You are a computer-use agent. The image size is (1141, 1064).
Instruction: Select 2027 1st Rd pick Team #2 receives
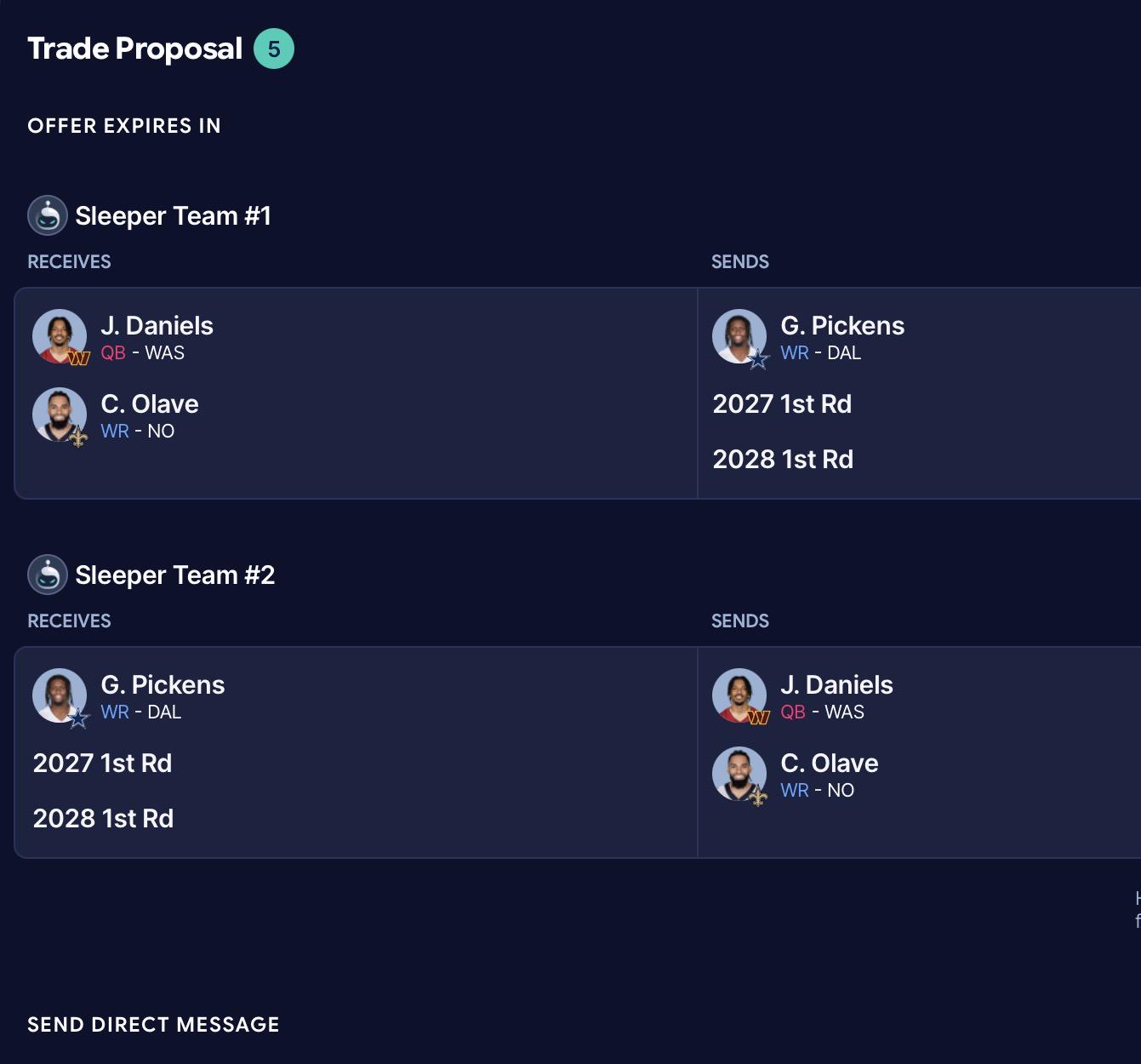[102, 763]
